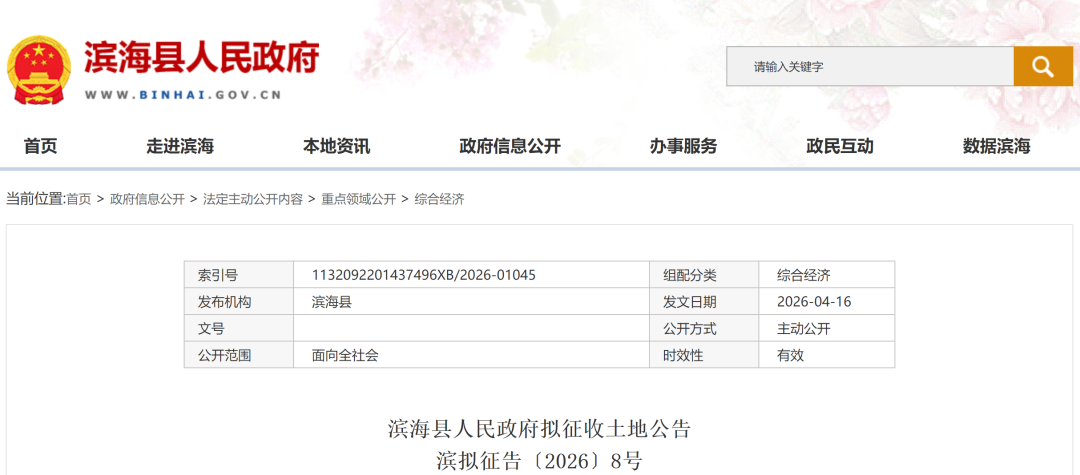The image size is (1080, 475).
Task: Click the announcement title 滨海县人民政府拟征收土地公告
Action: pyautogui.click(x=539, y=430)
